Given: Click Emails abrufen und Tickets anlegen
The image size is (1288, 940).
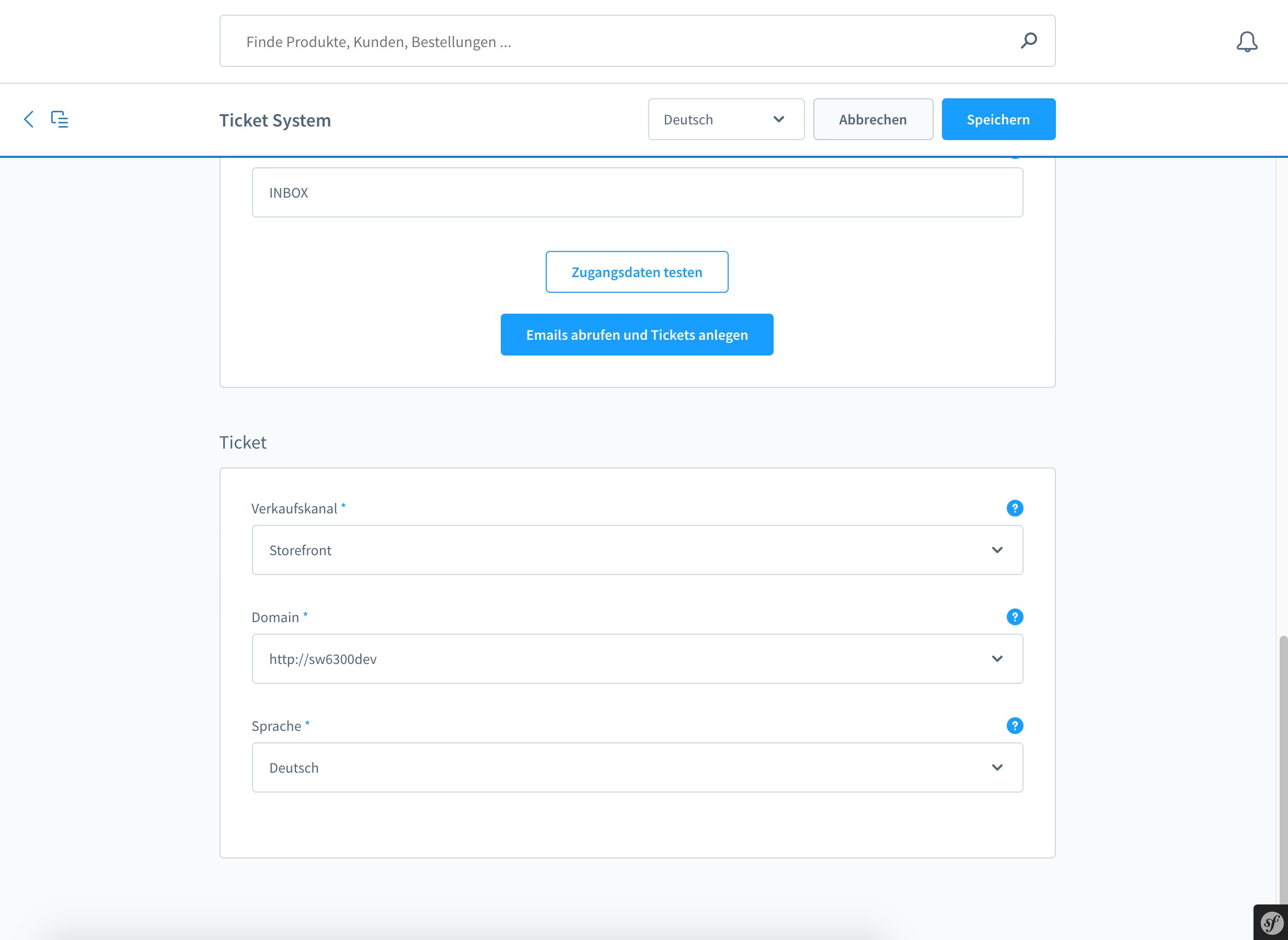Looking at the screenshot, I should [x=637, y=335].
